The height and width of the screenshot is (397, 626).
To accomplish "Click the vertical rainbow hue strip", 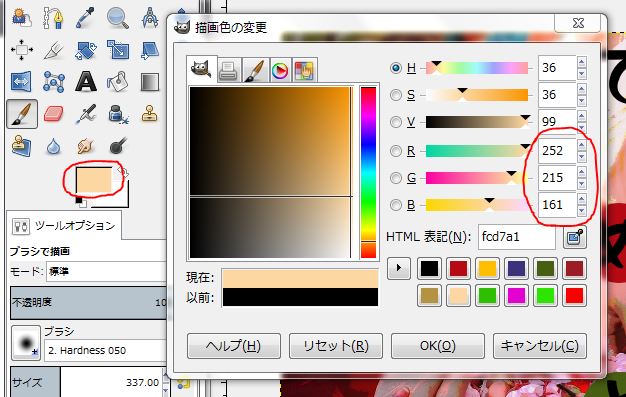I will point(368,173).
